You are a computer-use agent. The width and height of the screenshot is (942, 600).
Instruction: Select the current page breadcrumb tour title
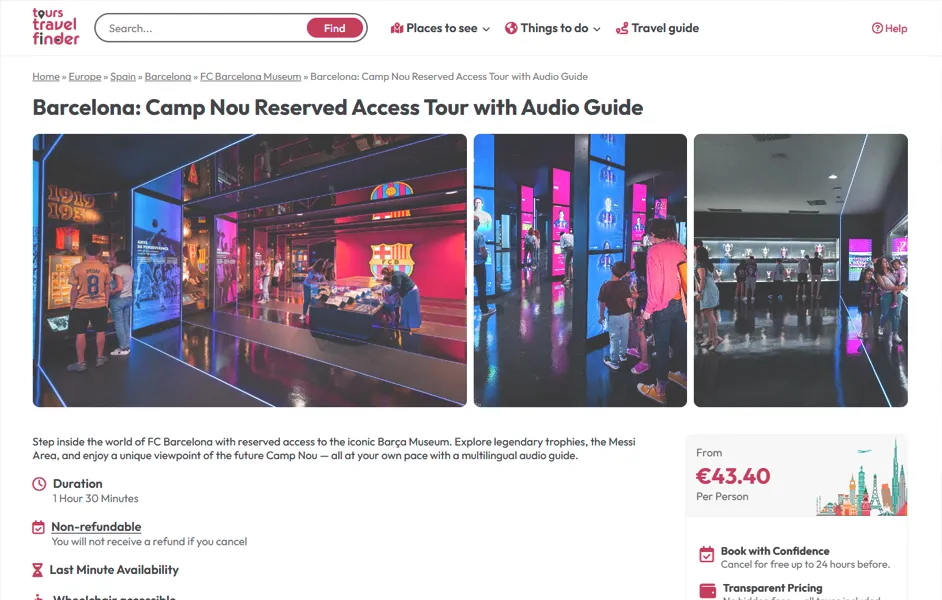(x=449, y=76)
